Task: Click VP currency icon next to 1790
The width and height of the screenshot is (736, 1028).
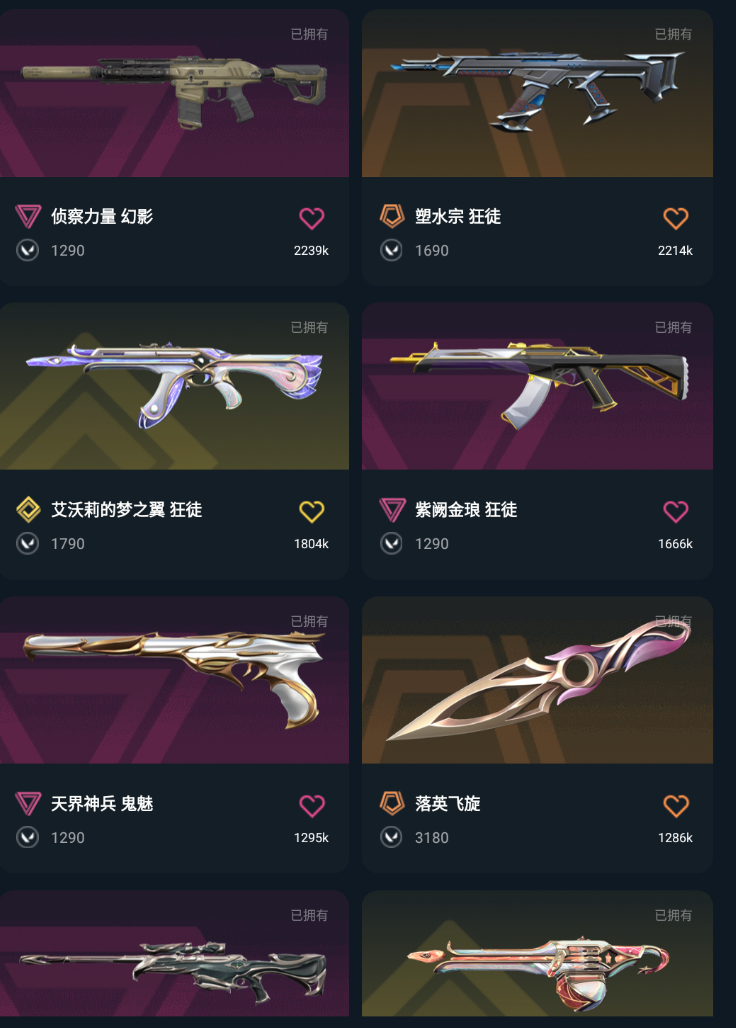Action: tap(27, 544)
